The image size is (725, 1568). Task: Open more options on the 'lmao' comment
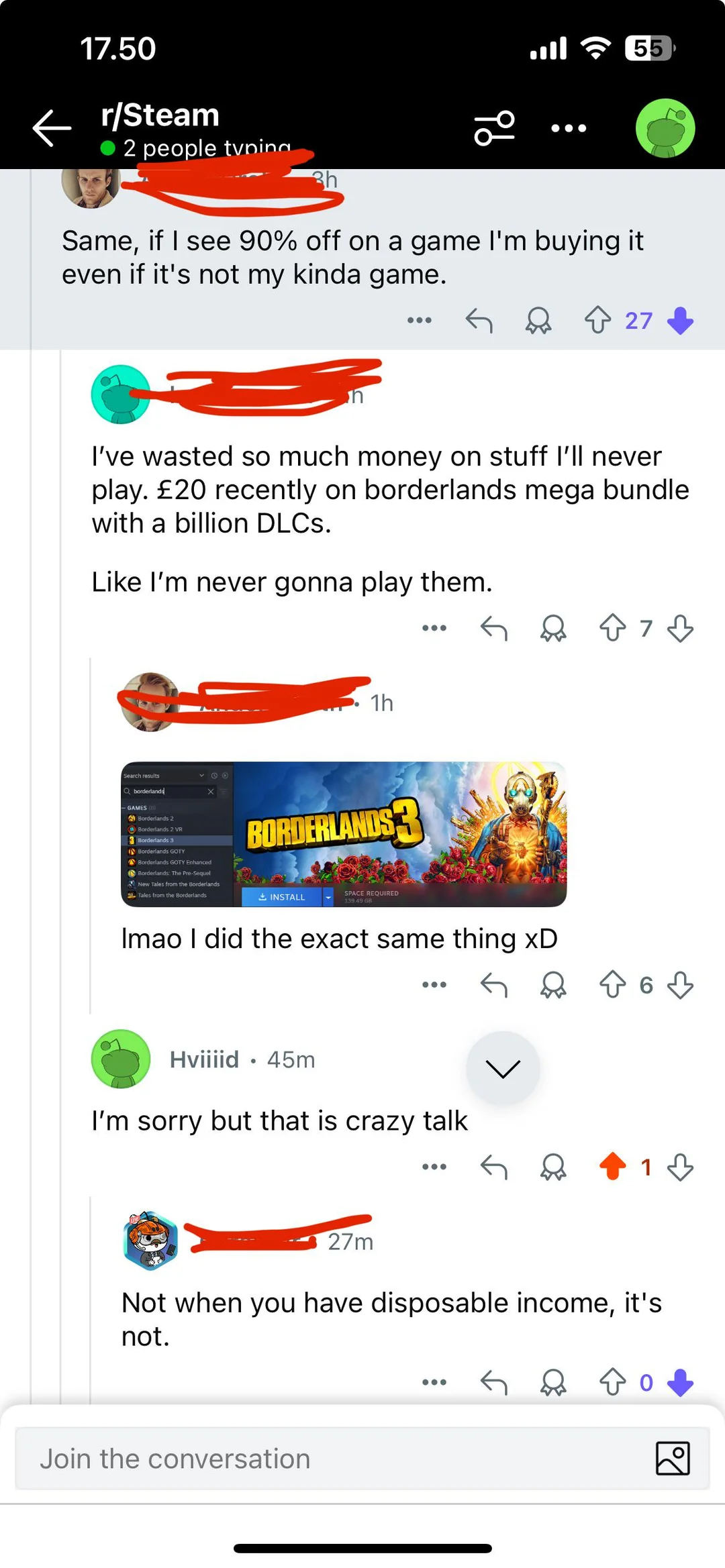[434, 985]
